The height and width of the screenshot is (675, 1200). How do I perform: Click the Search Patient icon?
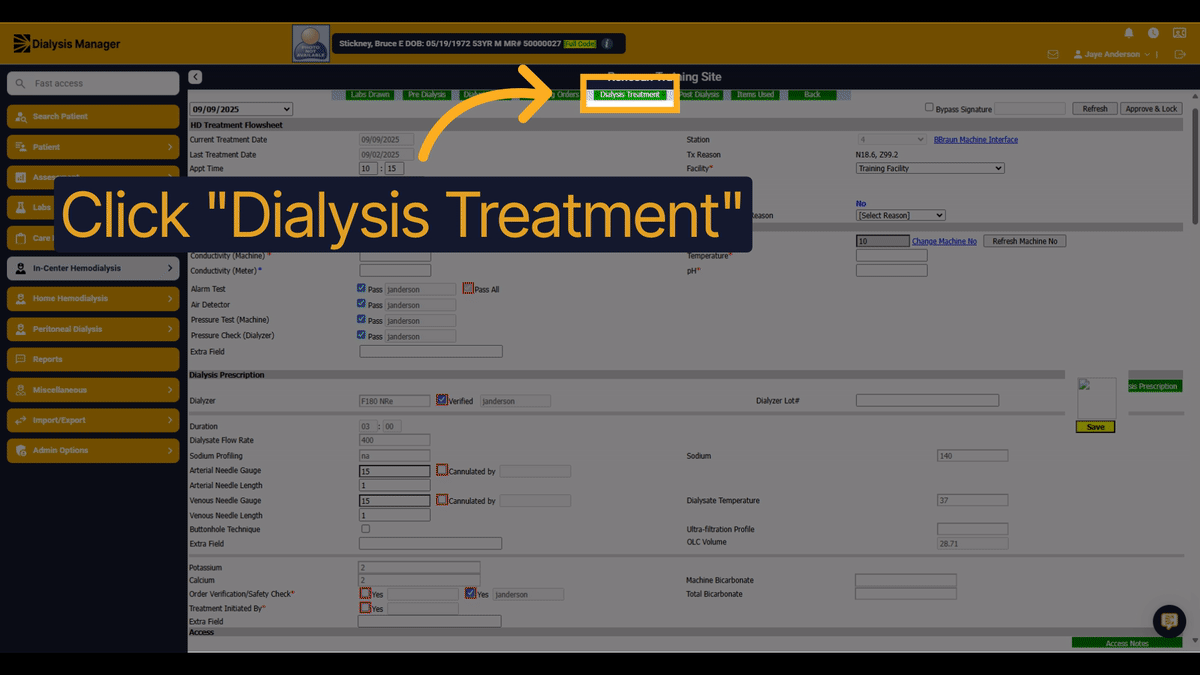21,116
